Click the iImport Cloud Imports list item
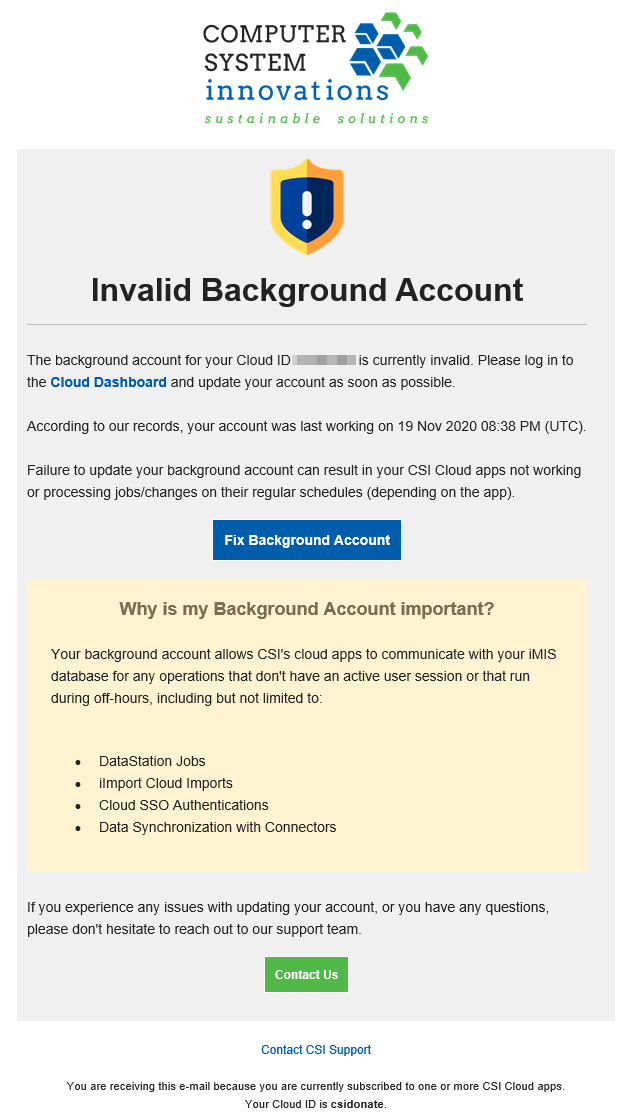622x1112 pixels. 166,783
